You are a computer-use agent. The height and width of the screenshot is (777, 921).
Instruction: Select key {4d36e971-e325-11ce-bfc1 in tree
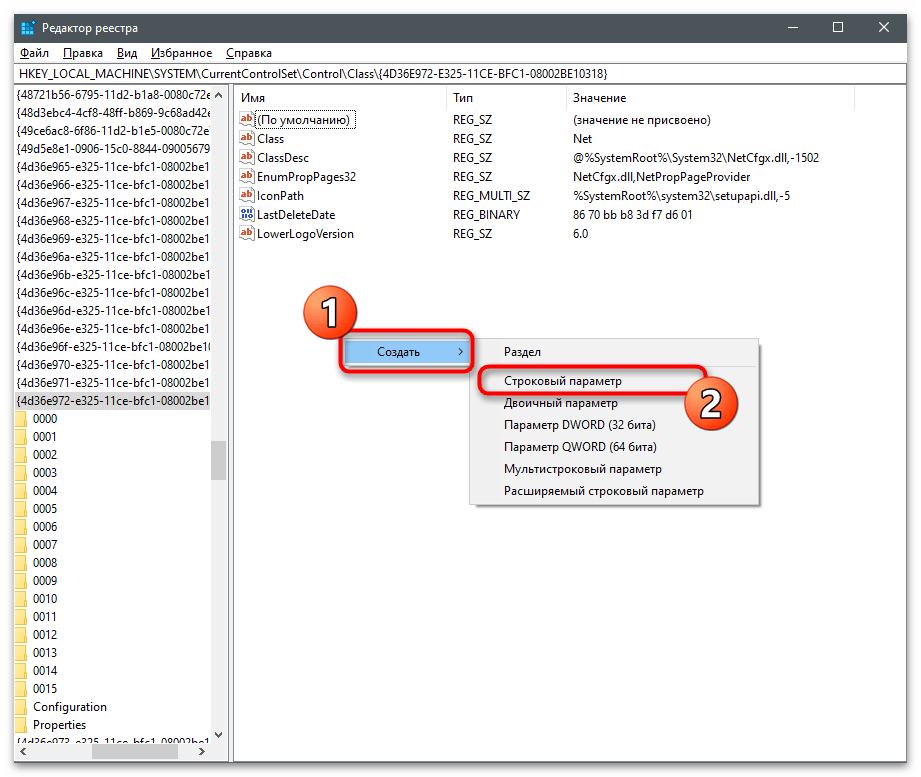pos(113,382)
